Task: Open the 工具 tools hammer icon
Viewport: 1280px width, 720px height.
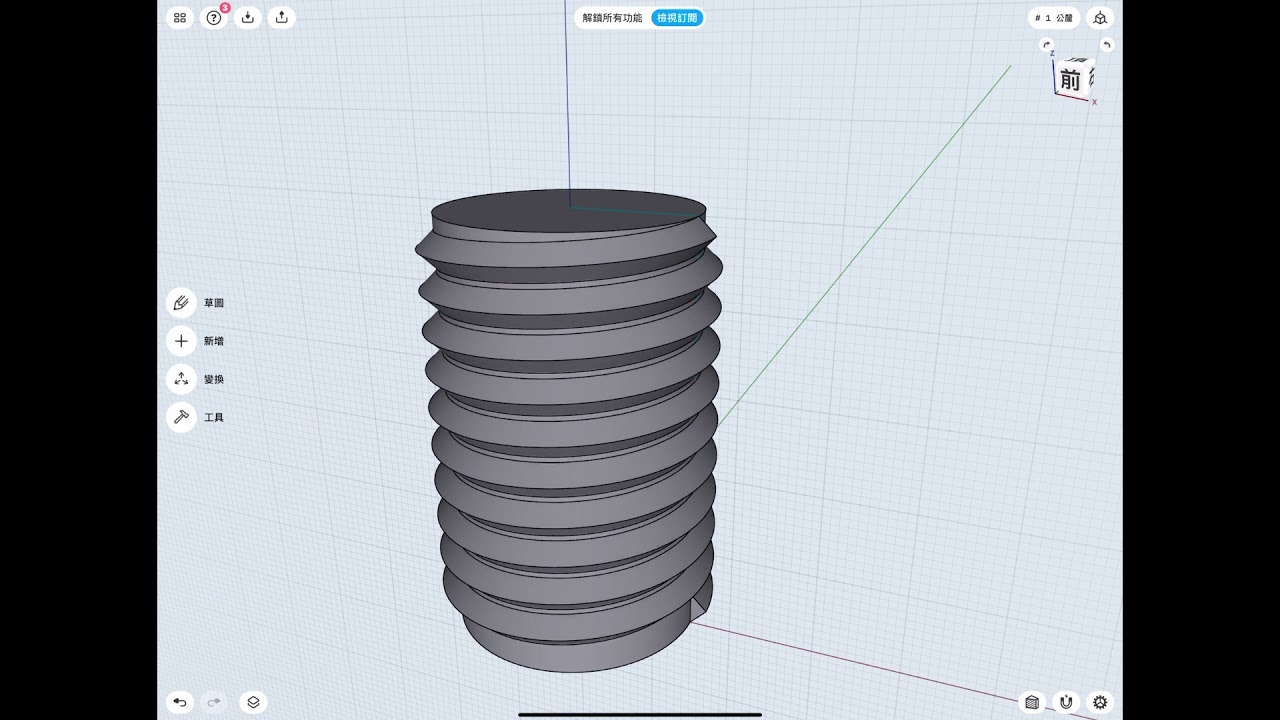Action: 181,417
